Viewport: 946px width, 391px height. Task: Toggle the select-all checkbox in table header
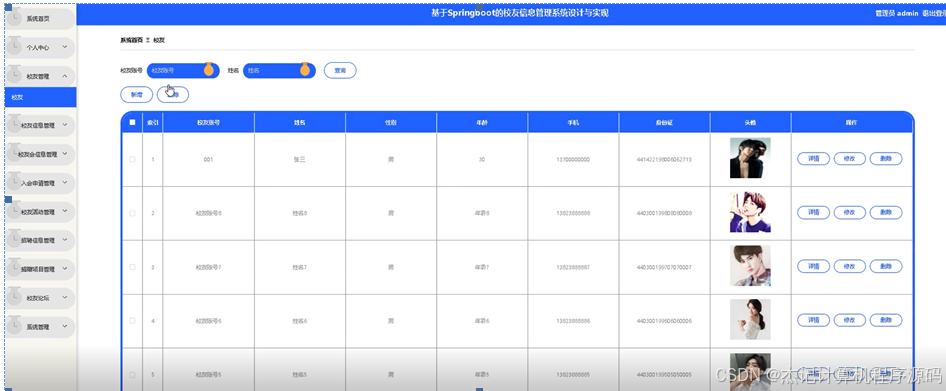(132, 122)
